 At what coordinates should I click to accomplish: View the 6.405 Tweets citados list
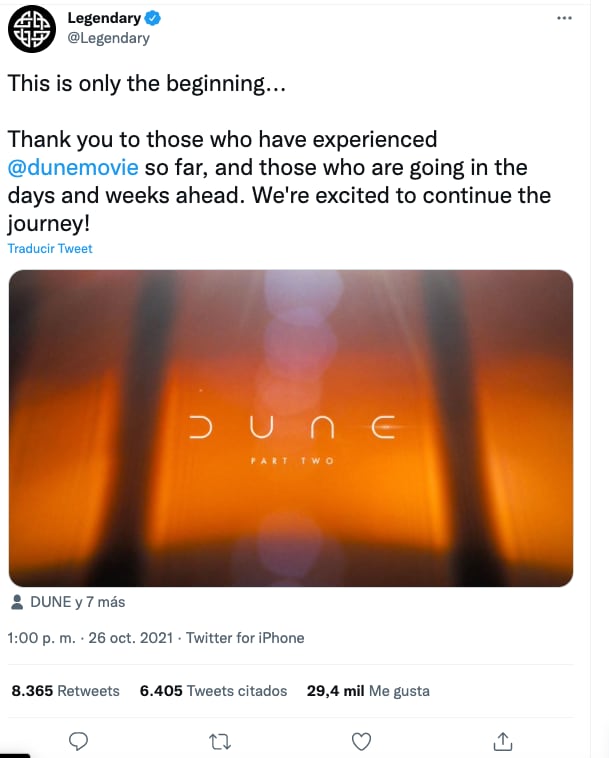[x=213, y=691]
